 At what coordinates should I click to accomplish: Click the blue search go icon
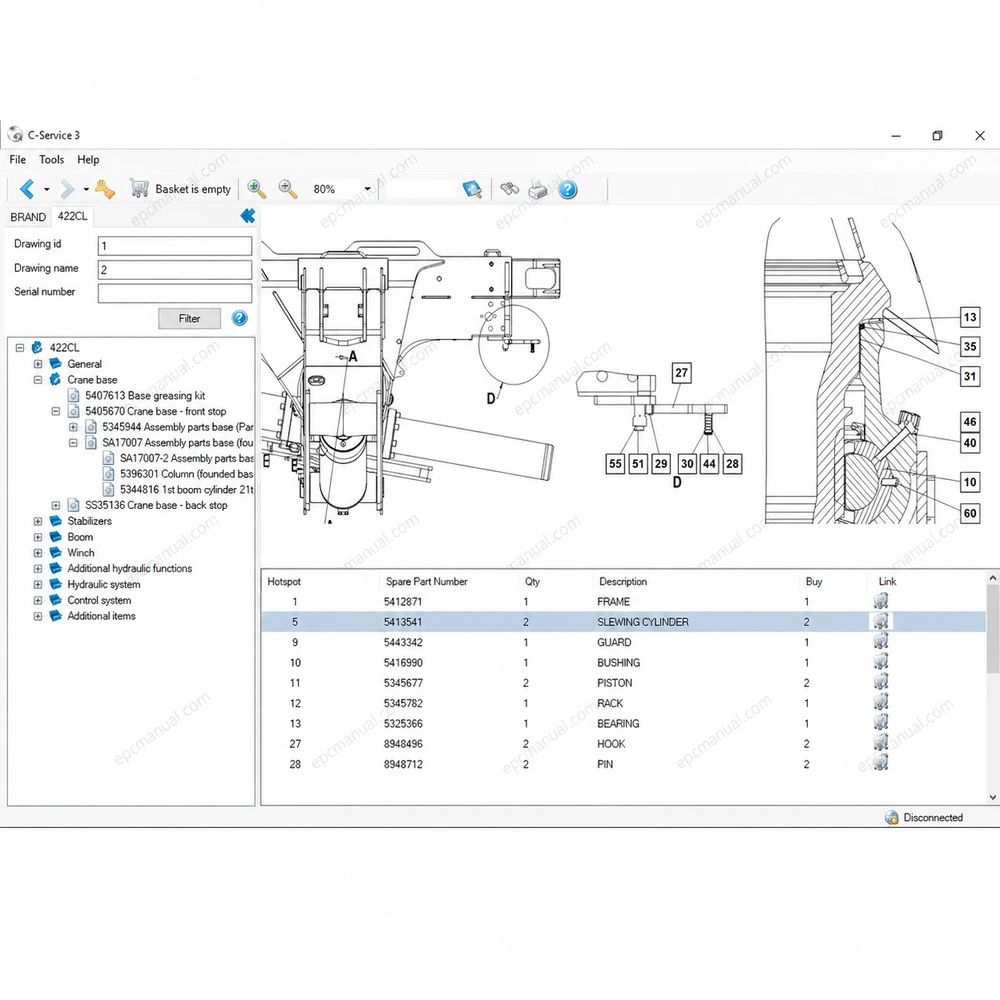(x=472, y=189)
